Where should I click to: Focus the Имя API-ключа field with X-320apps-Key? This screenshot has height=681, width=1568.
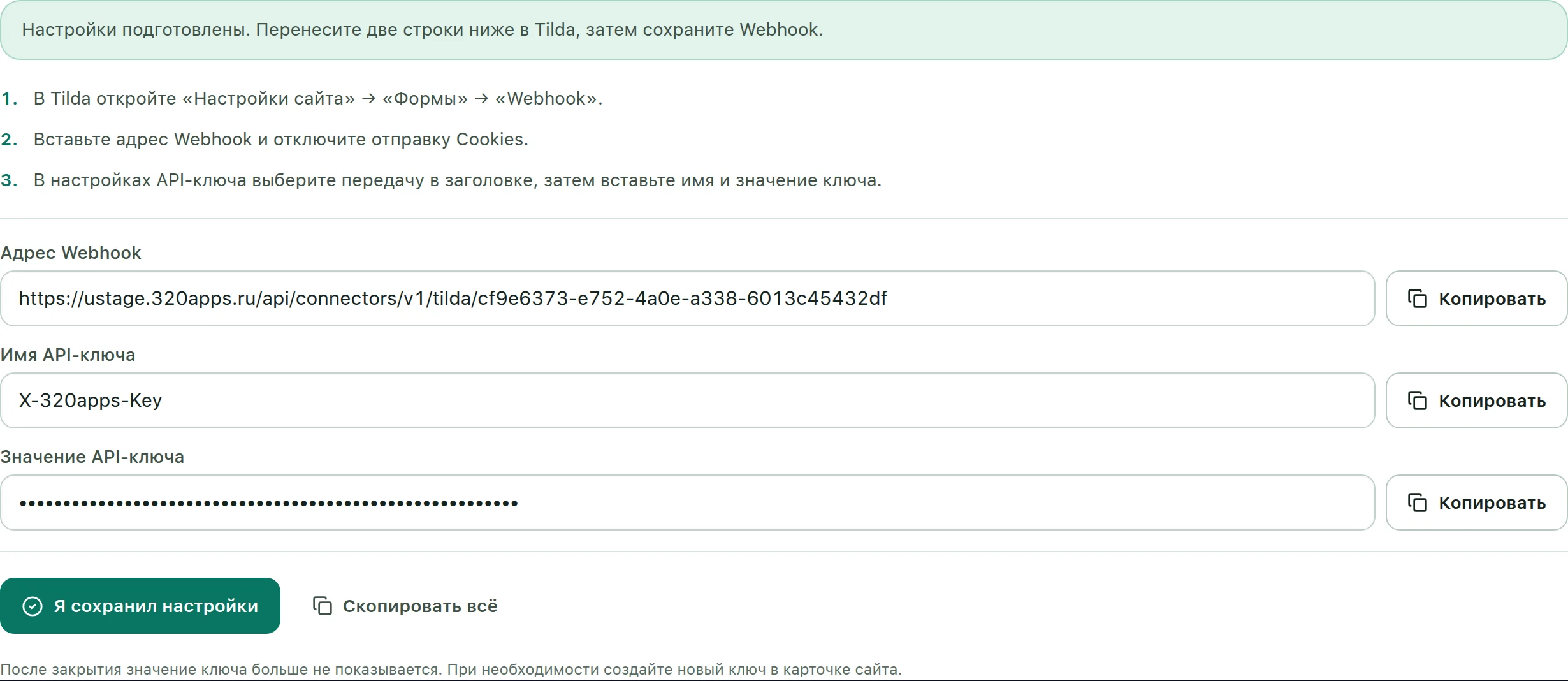point(687,400)
